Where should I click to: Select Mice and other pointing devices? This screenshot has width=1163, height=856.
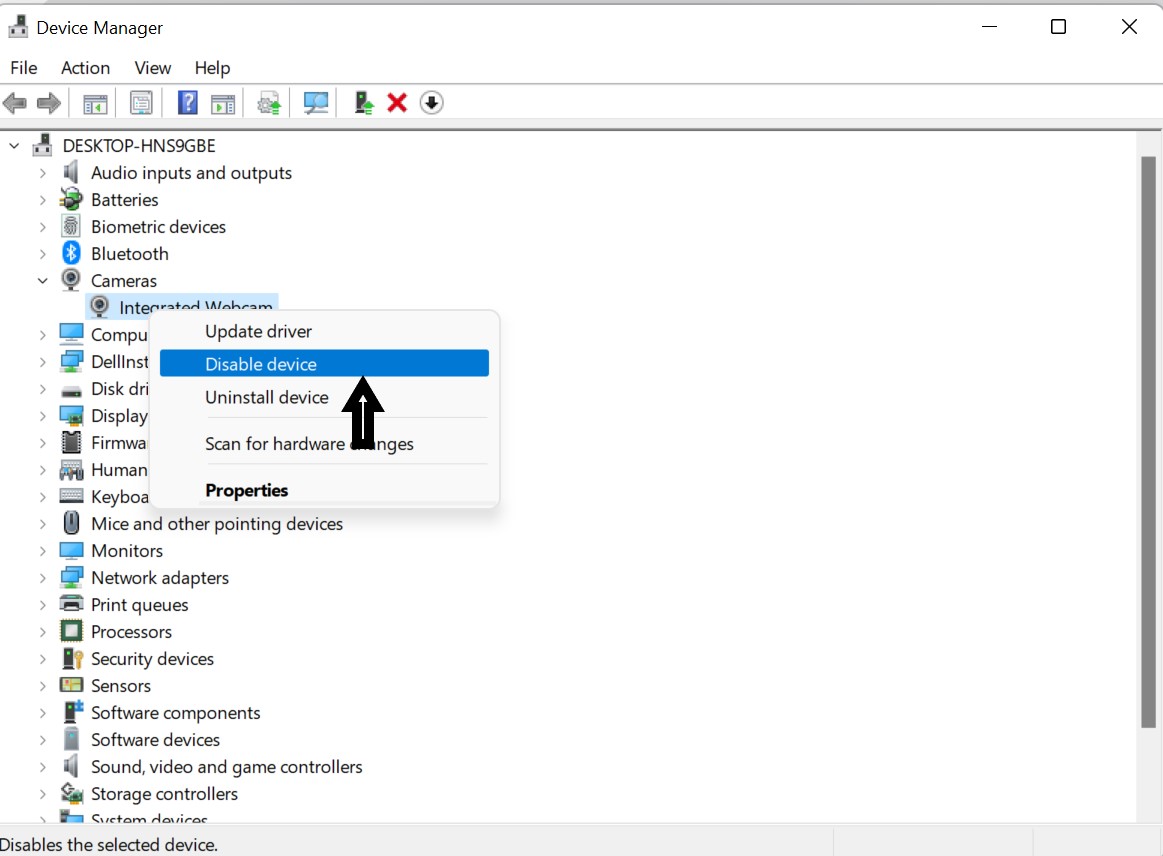pos(216,524)
